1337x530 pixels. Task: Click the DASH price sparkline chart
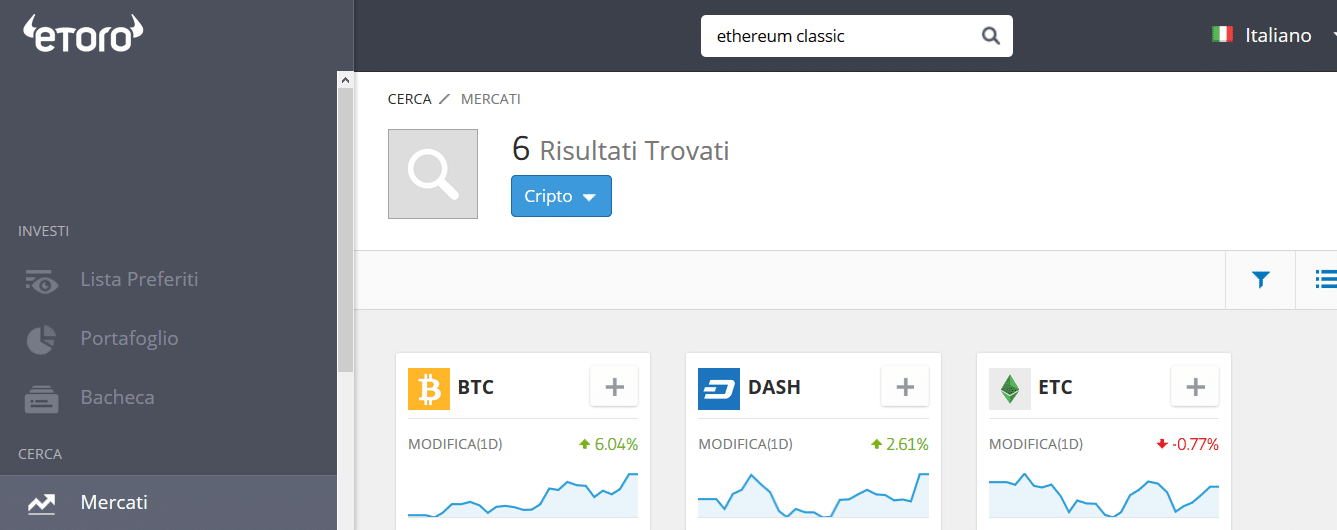pyautogui.click(x=813, y=495)
